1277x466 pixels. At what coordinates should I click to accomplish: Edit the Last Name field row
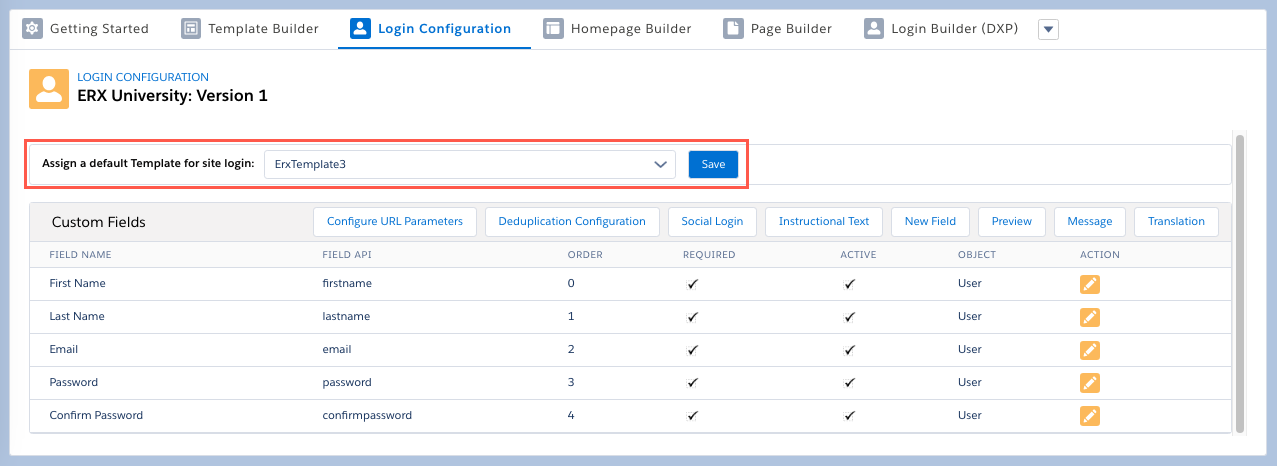pyautogui.click(x=1090, y=317)
